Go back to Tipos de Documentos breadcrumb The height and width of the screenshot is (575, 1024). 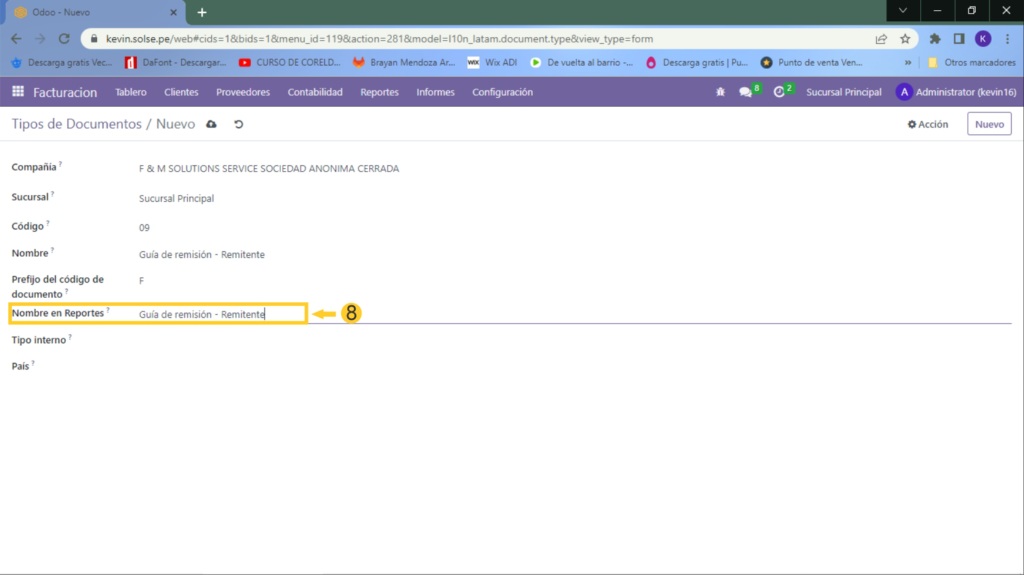pyautogui.click(x=76, y=124)
